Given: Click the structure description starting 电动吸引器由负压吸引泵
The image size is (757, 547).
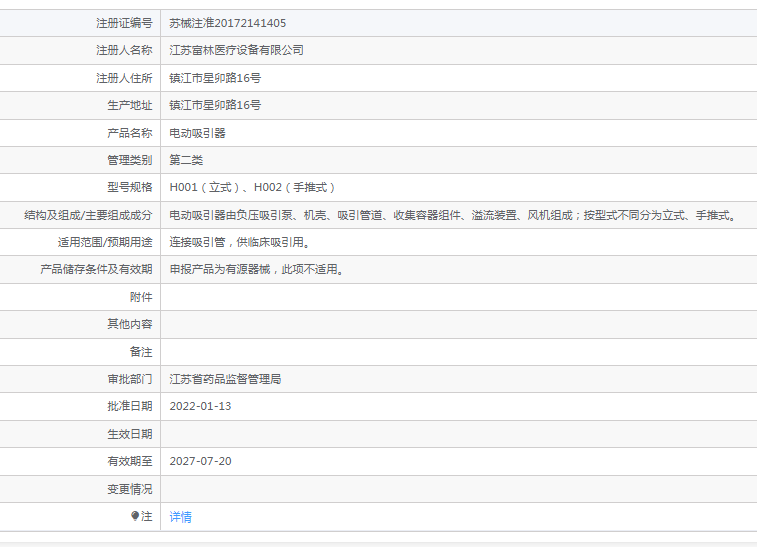Looking at the screenshot, I should click(453, 215).
